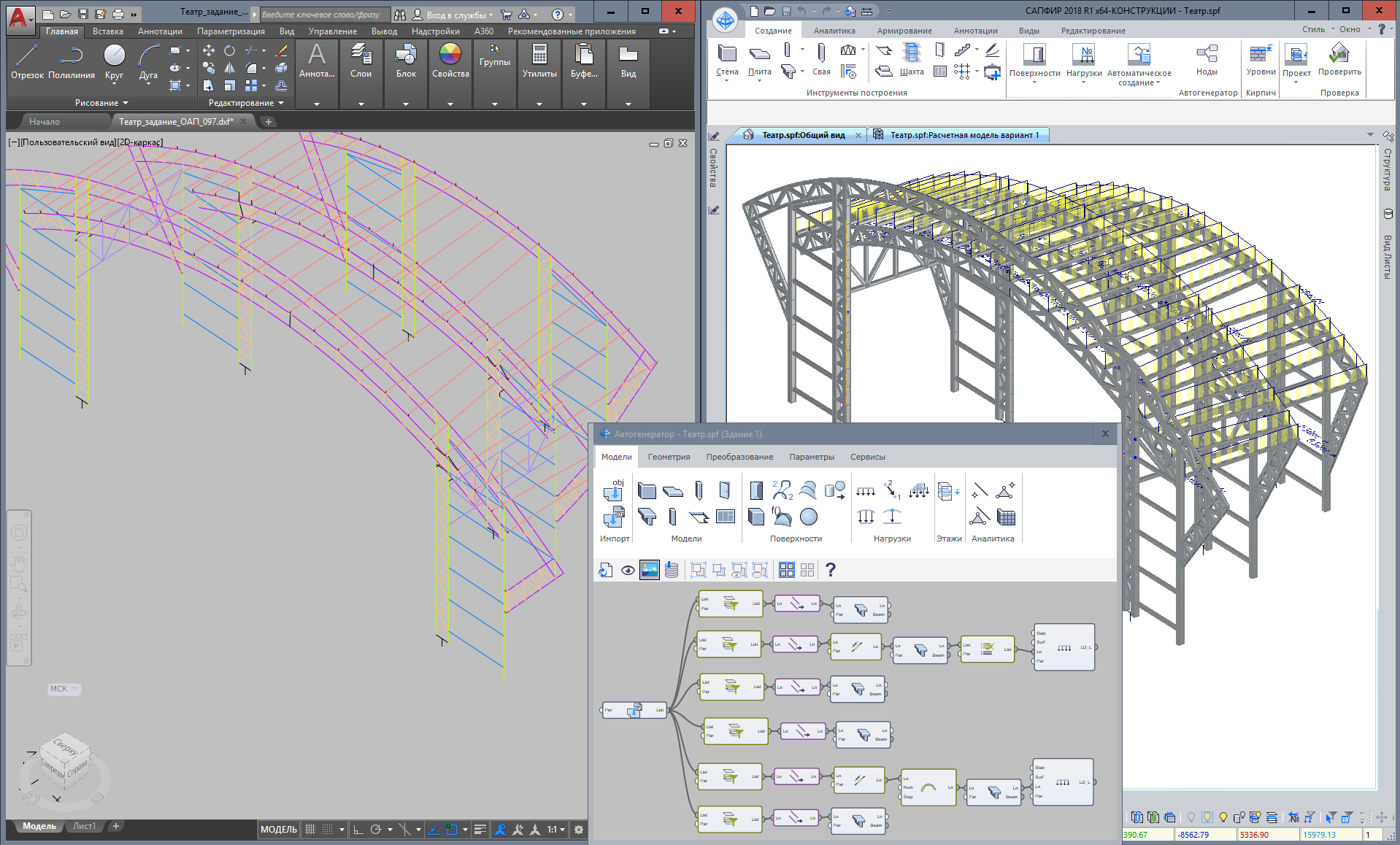Toggle grid display in AutoCAD status bar
The height and width of the screenshot is (845, 1400).
click(310, 830)
